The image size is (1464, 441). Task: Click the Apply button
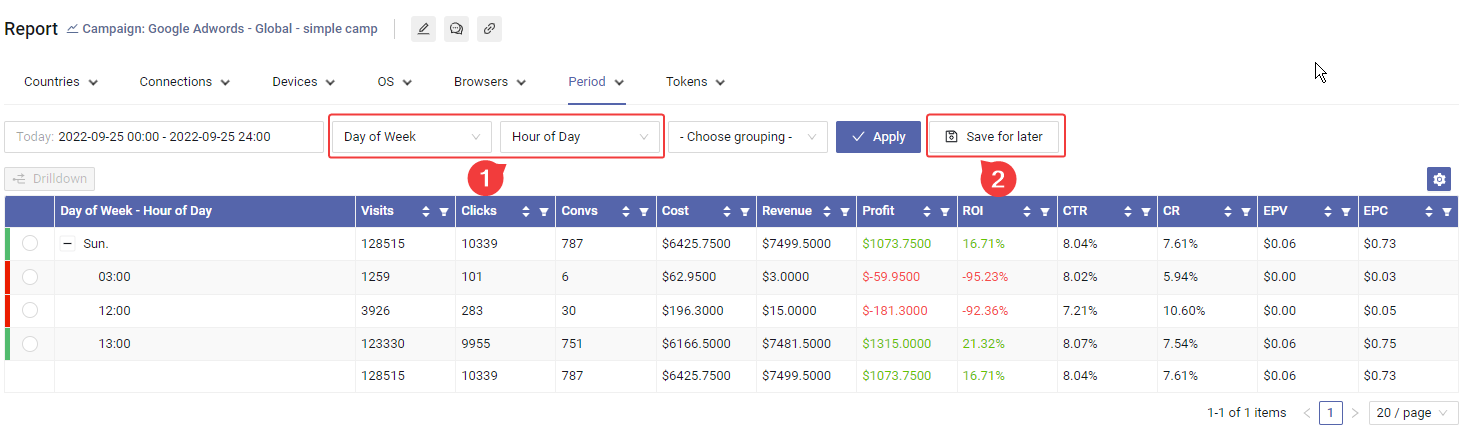tap(878, 137)
